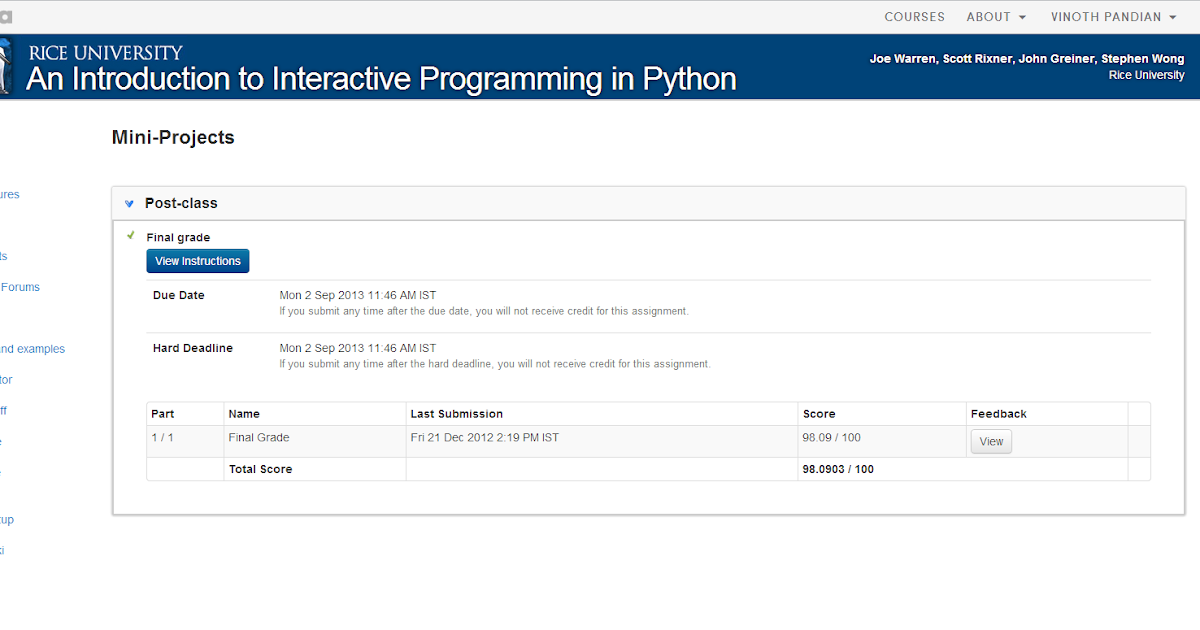The image size is (1200, 630).
Task: Click the instructor names in the banner
Action: tap(1027, 59)
